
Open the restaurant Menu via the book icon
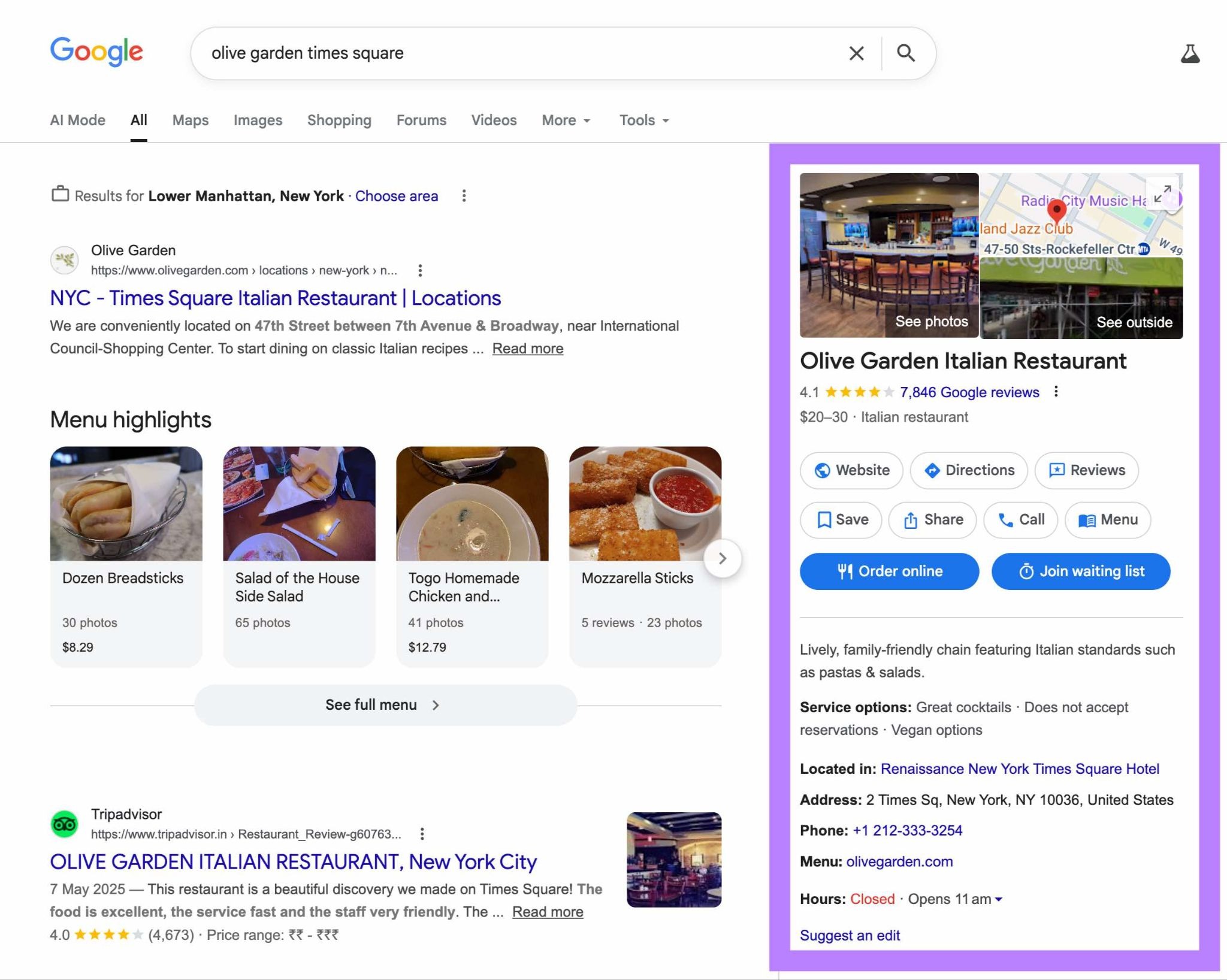[1107, 520]
